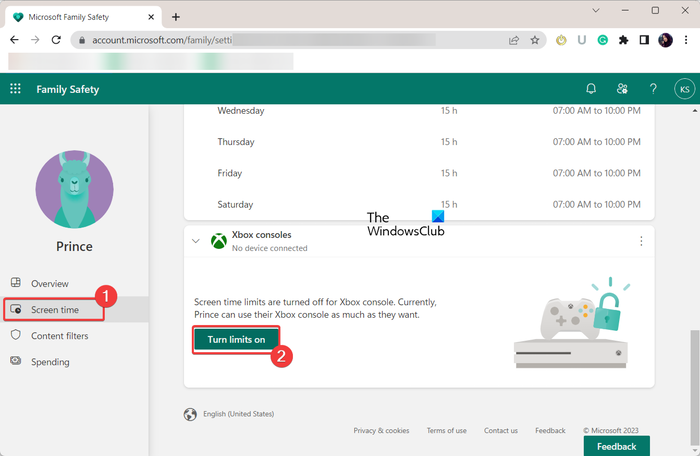This screenshot has height=456, width=700.
Task: Open the Chrome profile avatar
Action: click(x=665, y=40)
